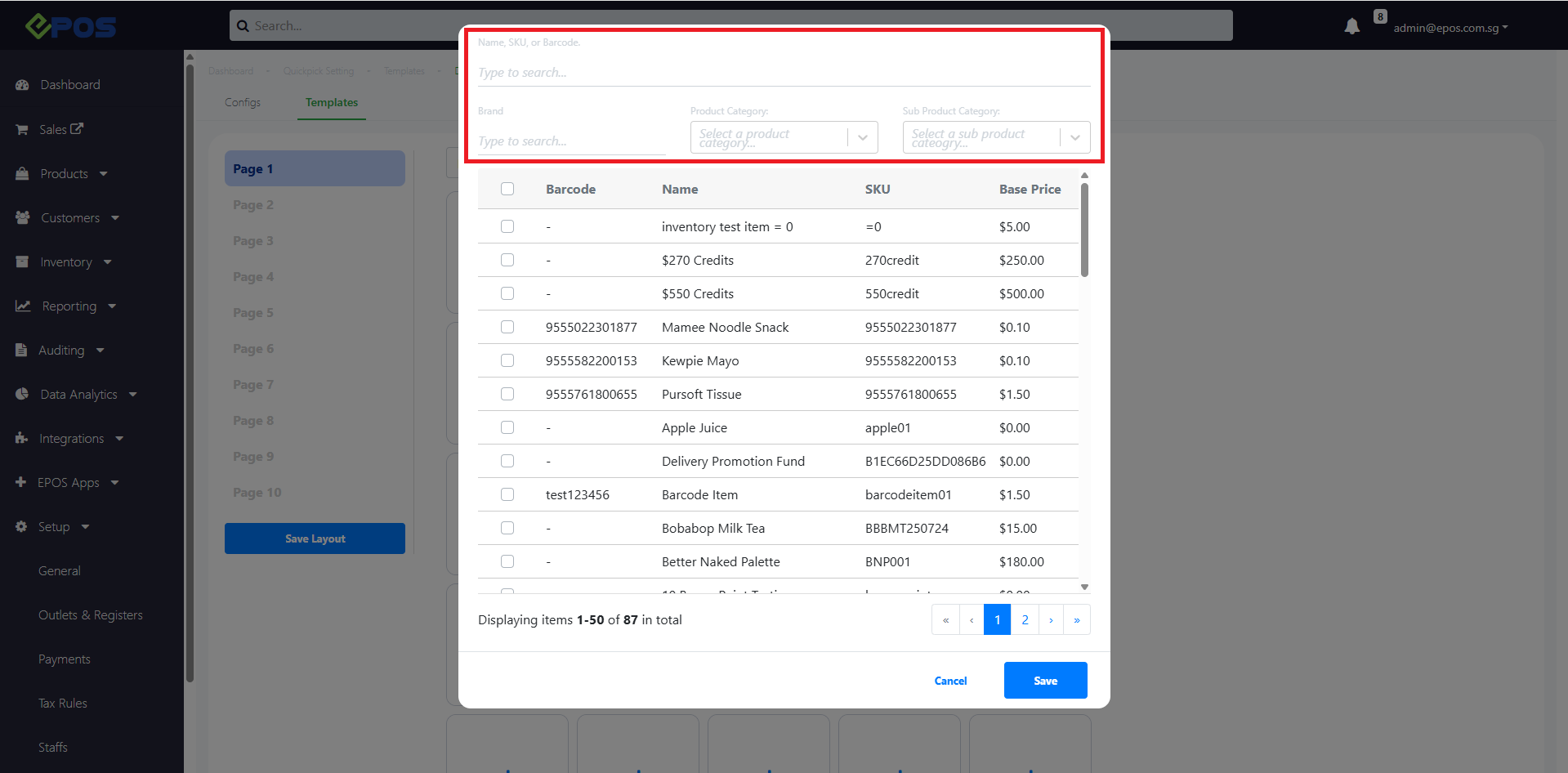Image resolution: width=1568 pixels, height=773 pixels.
Task: Click the Integrations puzzle piece icon
Action: (x=22, y=438)
